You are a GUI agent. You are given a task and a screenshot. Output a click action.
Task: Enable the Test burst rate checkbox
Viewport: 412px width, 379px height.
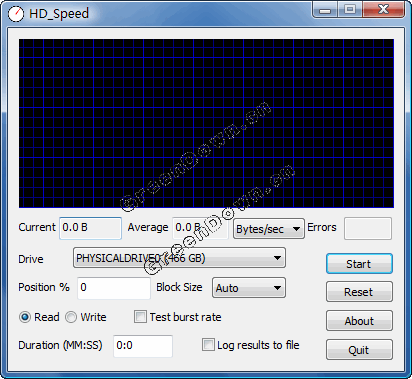[x=140, y=317]
